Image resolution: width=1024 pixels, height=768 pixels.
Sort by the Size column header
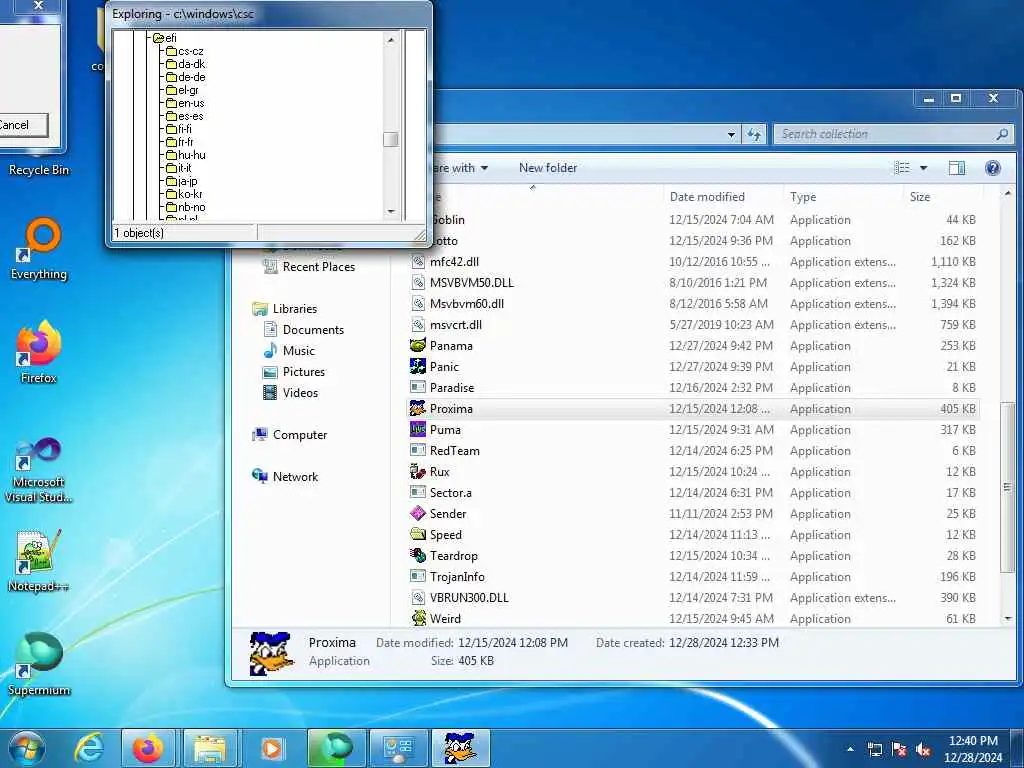pos(920,197)
